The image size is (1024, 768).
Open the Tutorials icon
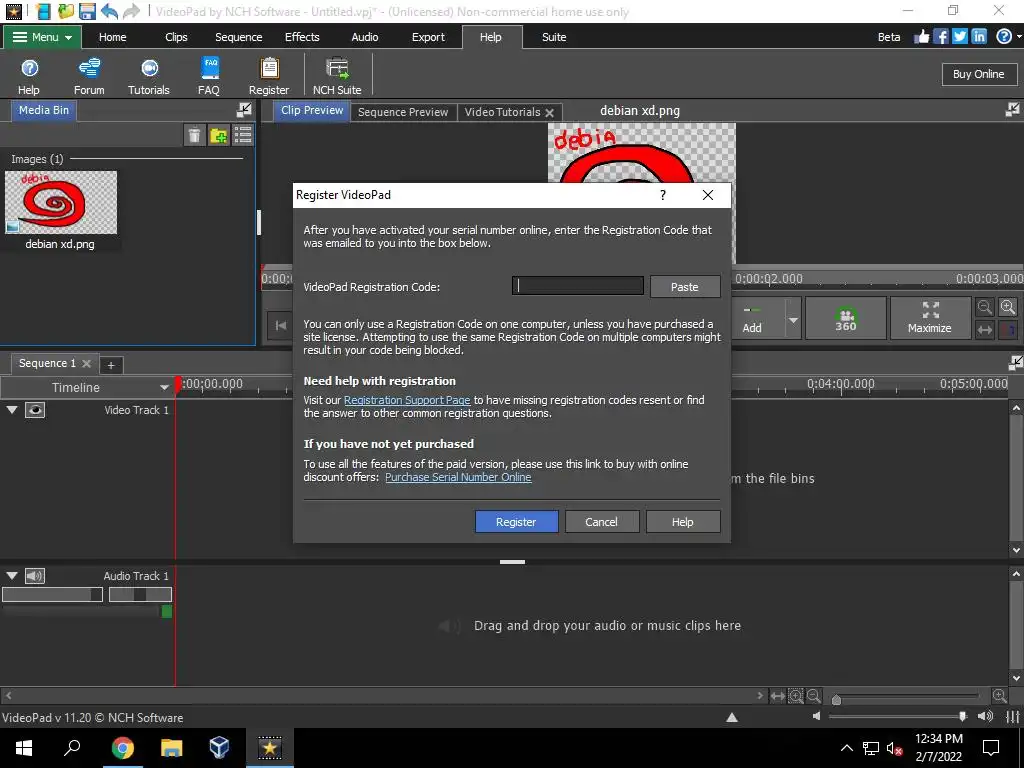(149, 76)
